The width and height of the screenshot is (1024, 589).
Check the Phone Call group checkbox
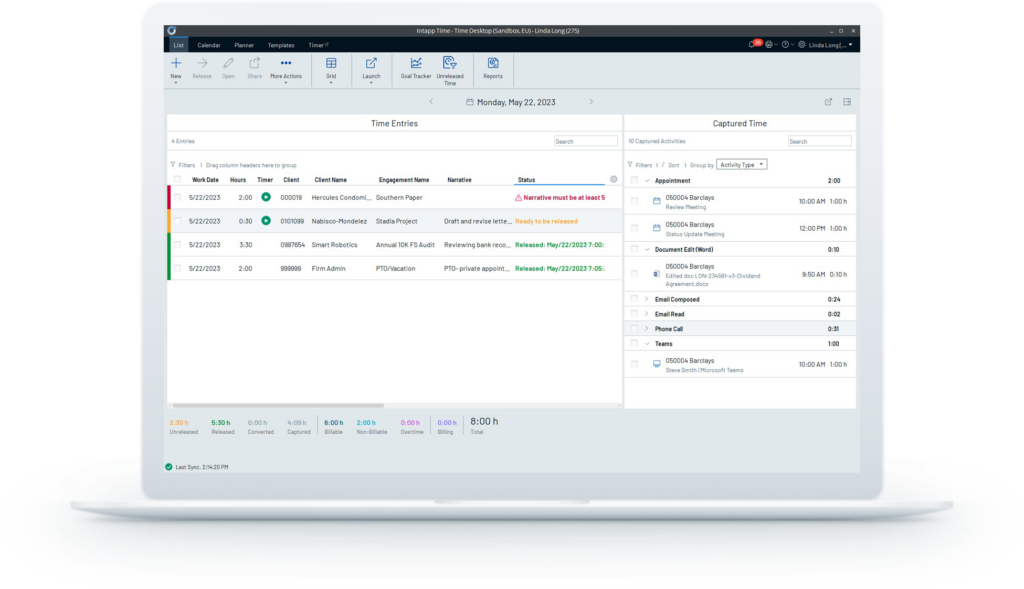634,328
